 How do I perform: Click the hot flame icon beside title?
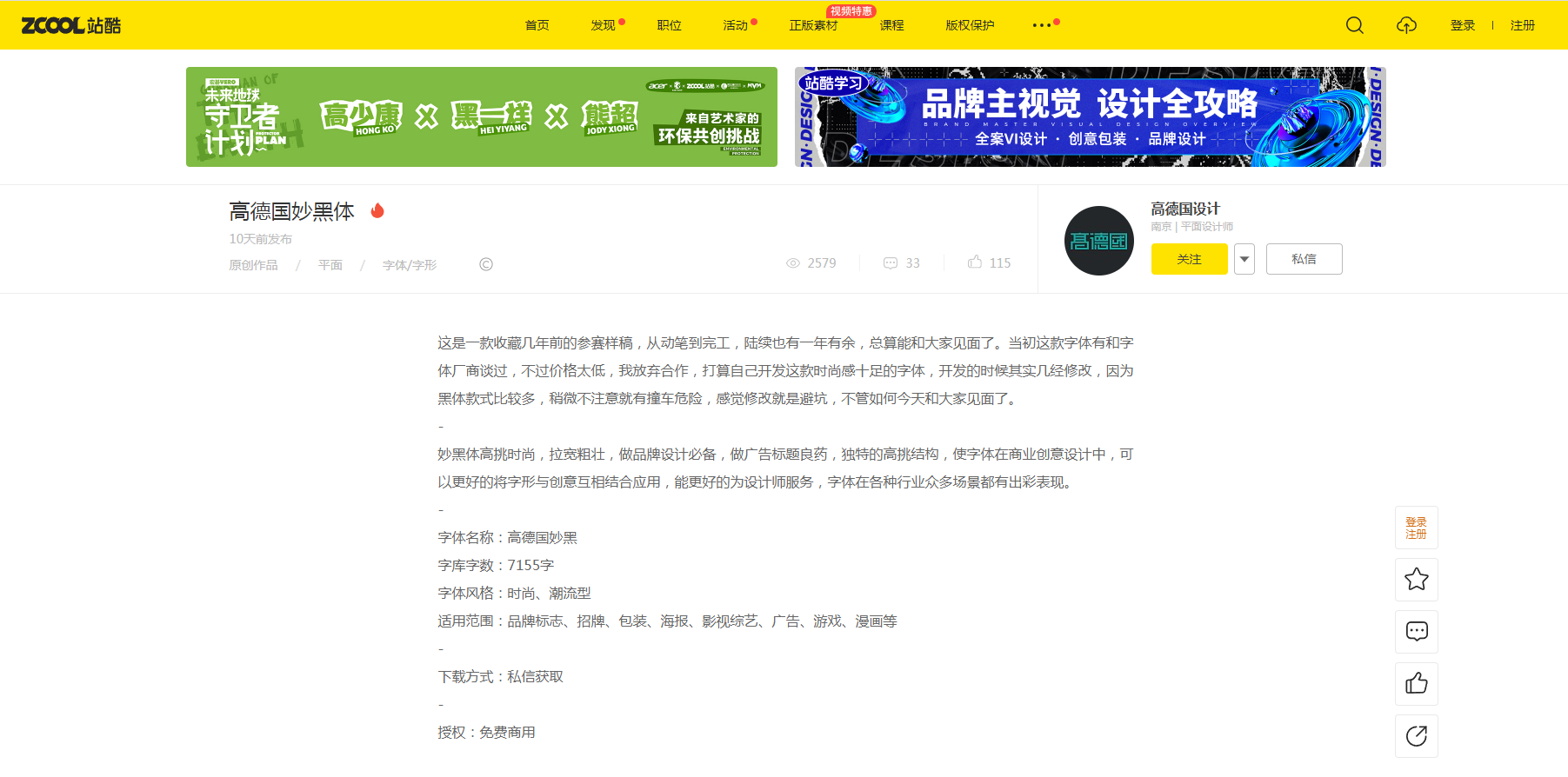pos(377,210)
